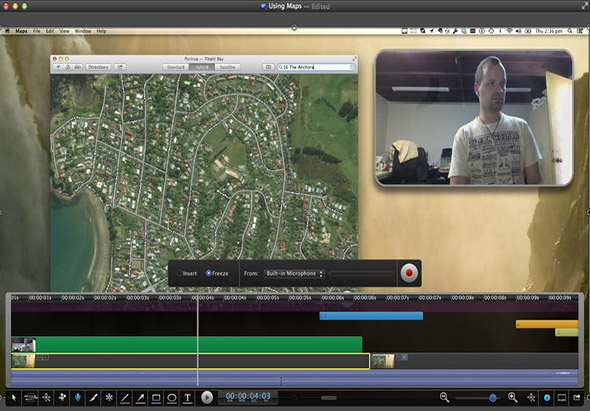Select the asterisk freeze-frame tool
The height and width of the screenshot is (411, 590).
click(109, 397)
